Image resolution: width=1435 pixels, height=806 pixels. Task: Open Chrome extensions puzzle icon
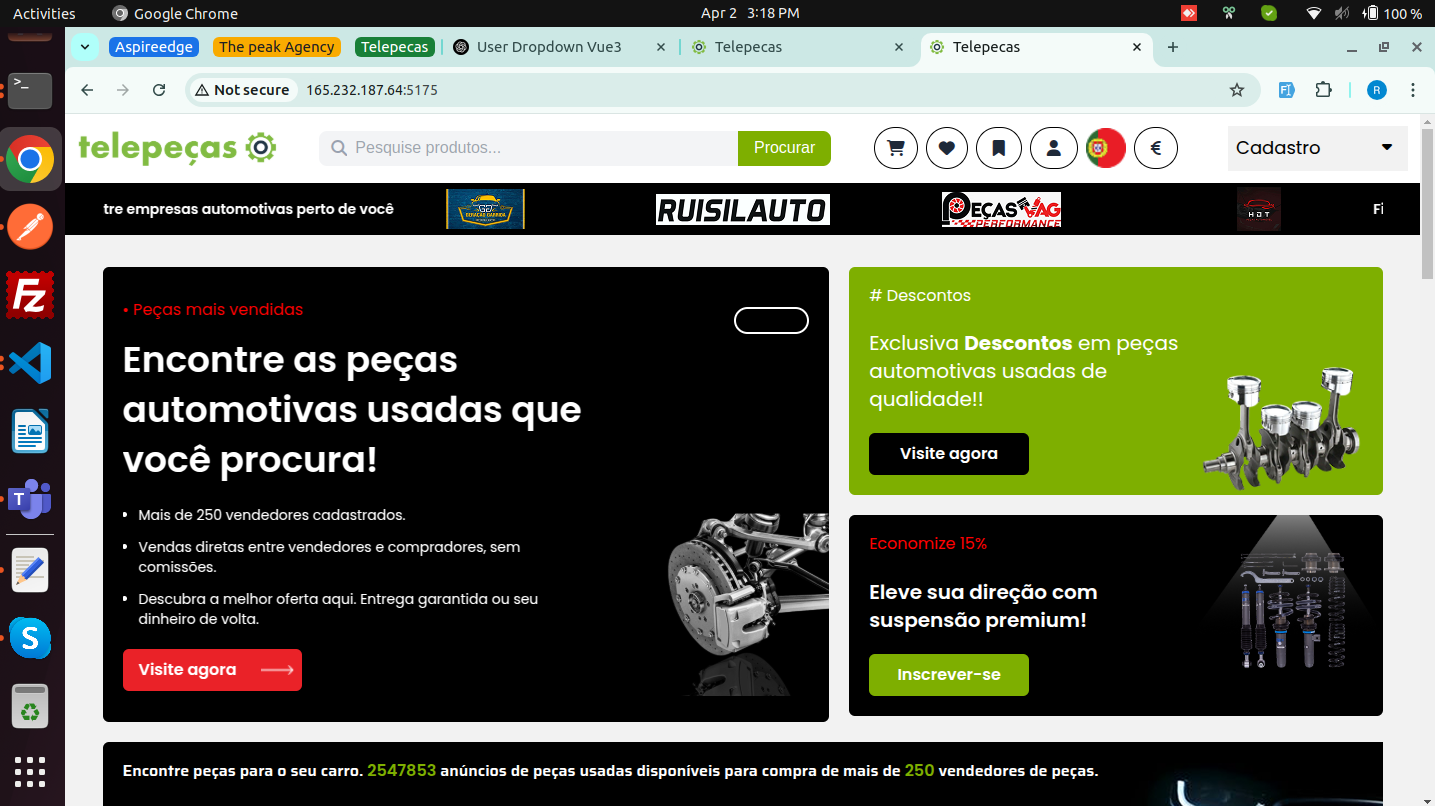click(x=1323, y=90)
